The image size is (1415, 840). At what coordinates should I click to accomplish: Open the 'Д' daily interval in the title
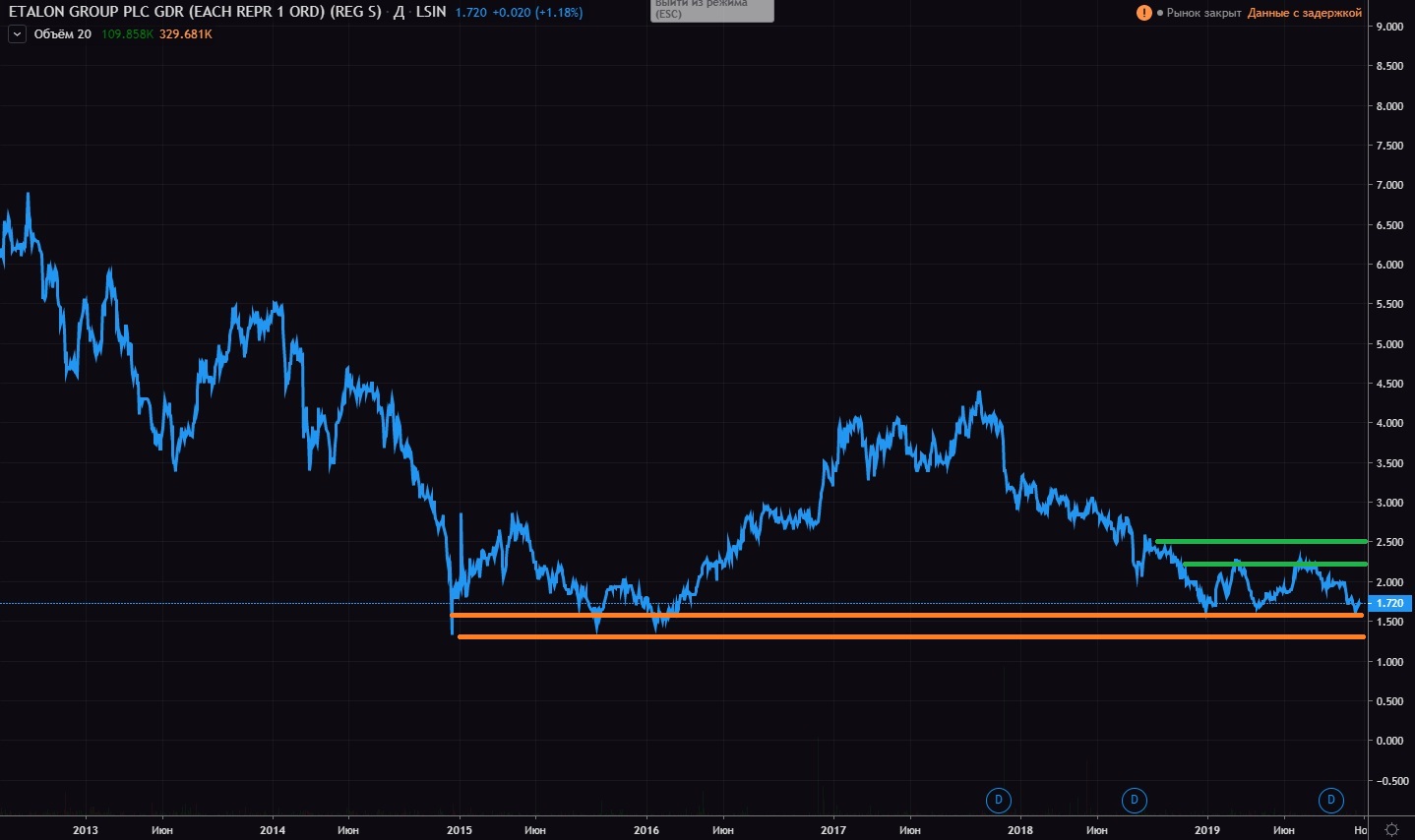[x=399, y=12]
